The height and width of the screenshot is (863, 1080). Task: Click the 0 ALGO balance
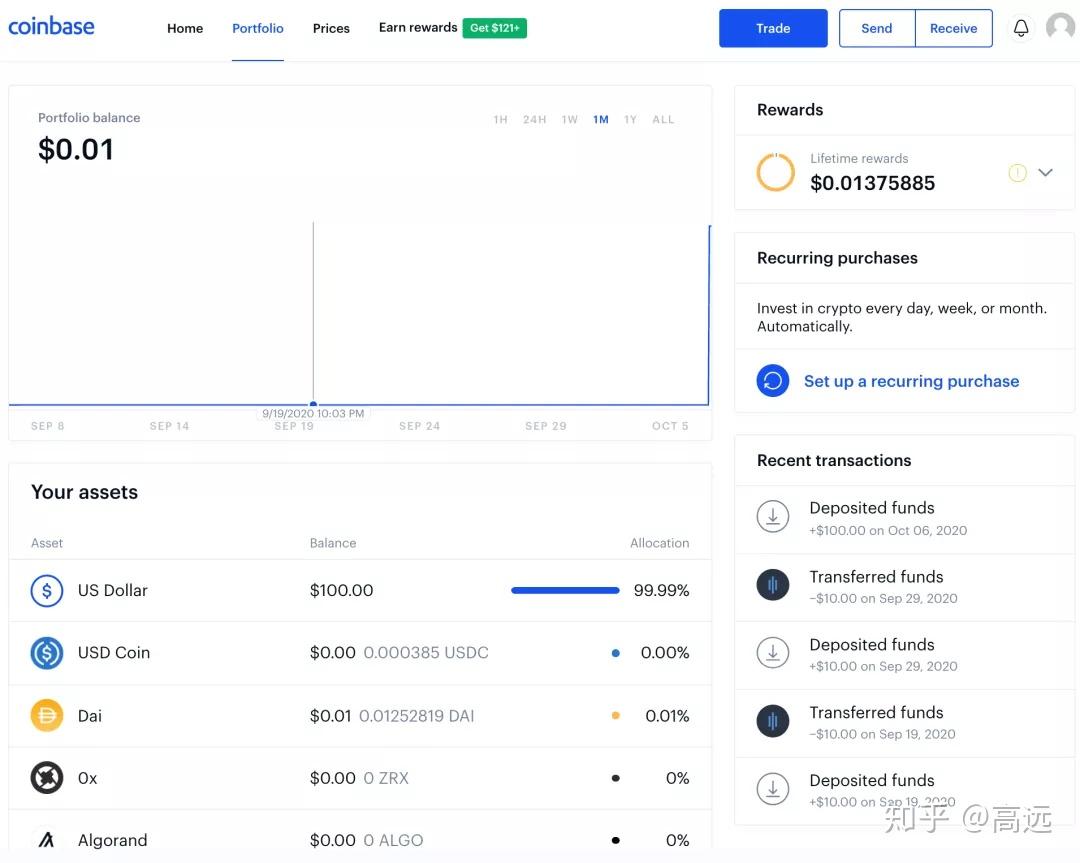coord(393,840)
